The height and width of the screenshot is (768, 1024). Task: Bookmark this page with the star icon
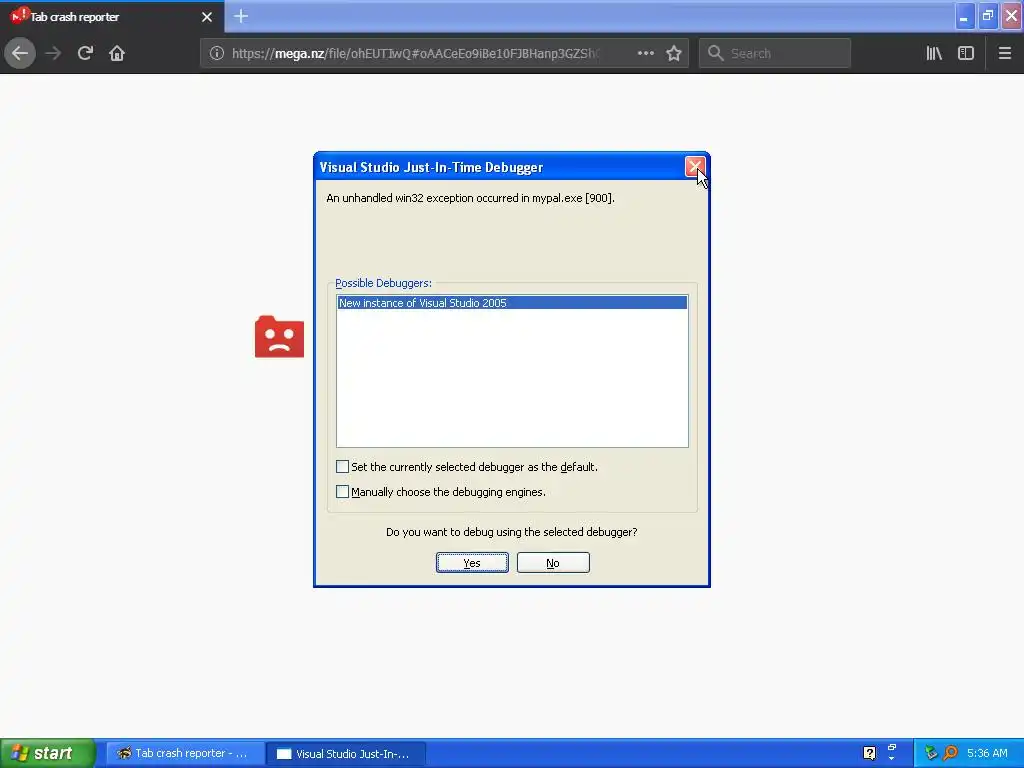674,53
